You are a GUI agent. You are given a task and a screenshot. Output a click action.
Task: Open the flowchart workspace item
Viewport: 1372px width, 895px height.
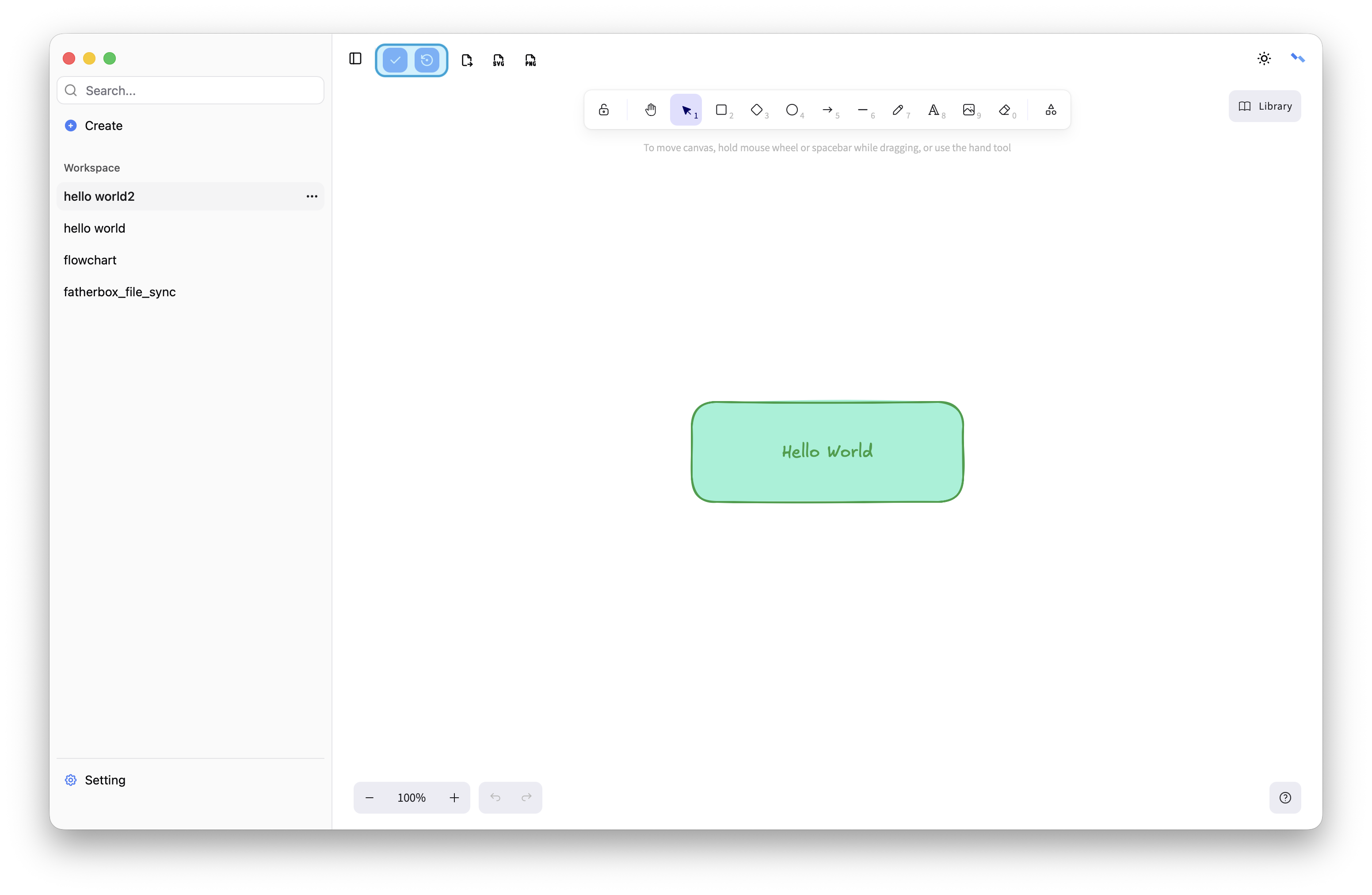click(x=90, y=260)
